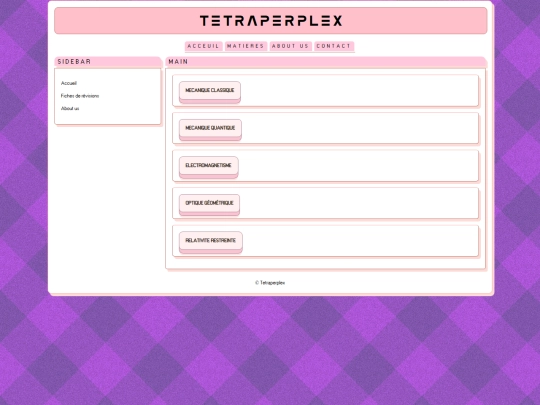This screenshot has height=405, width=540.
Task: Open the MECANIQUE CLASSIQUE subject button
Action: click(x=210, y=91)
